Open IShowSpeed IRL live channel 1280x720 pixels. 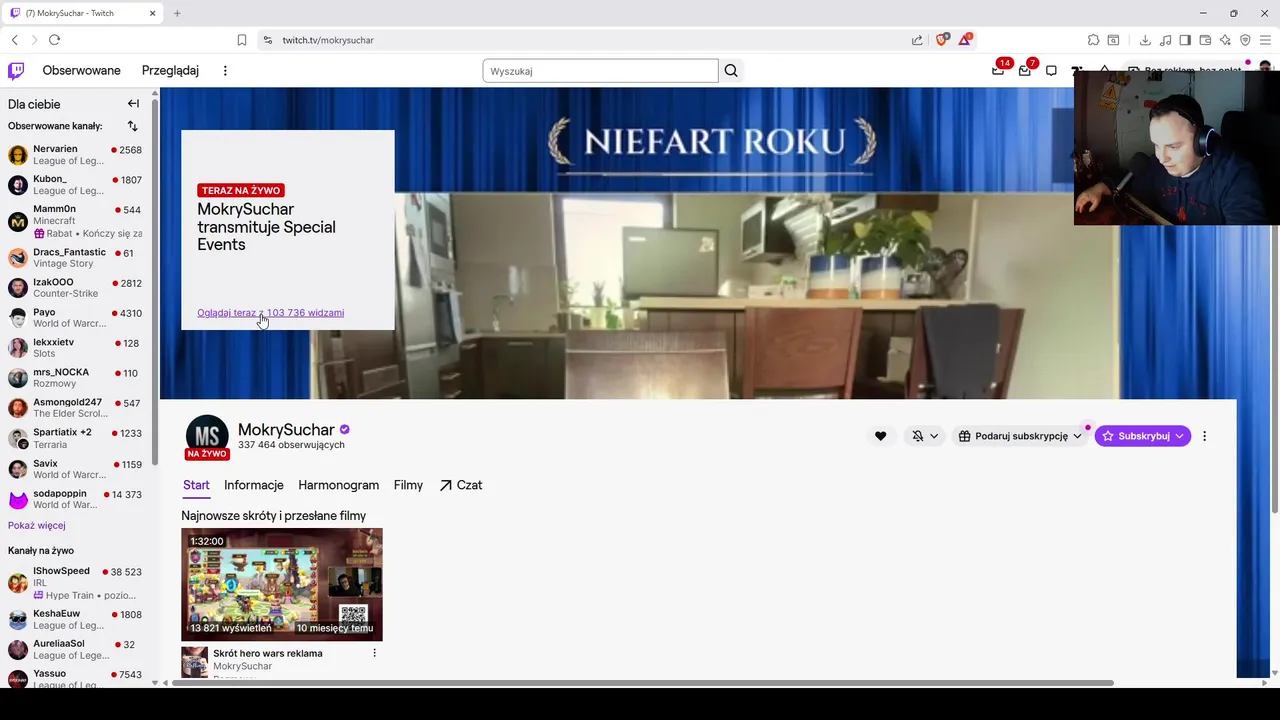click(x=76, y=583)
